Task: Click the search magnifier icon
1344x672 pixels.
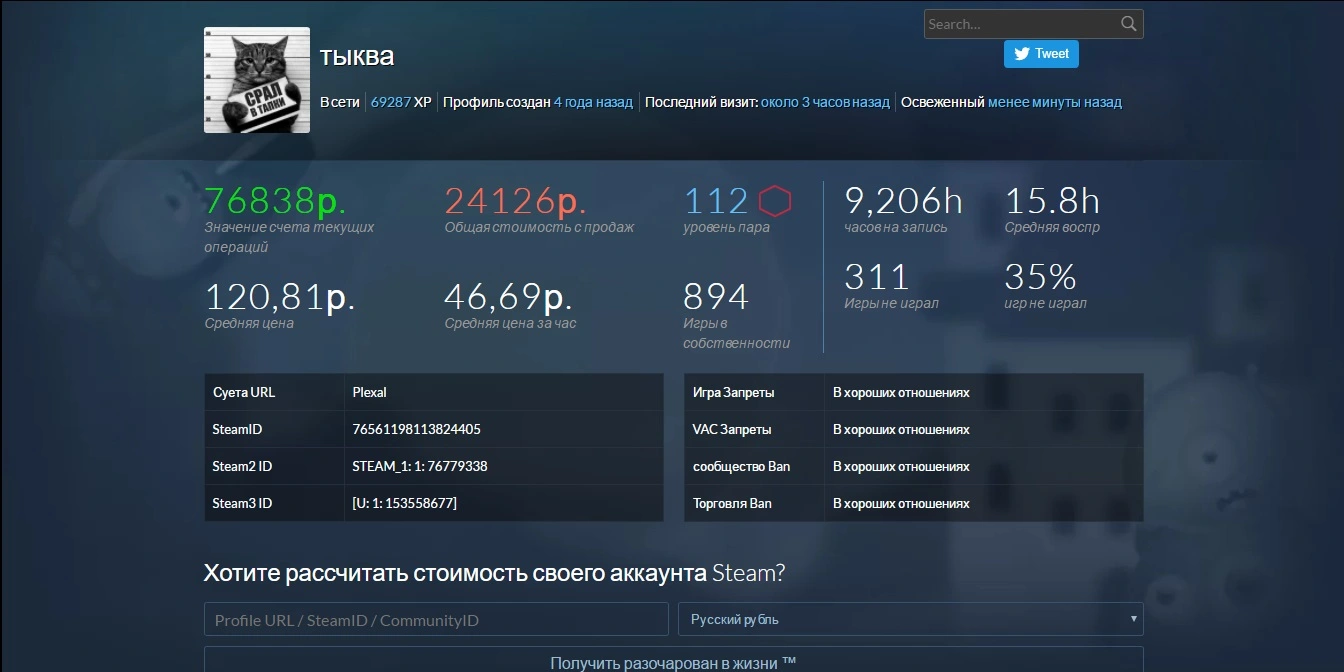Action: coord(1128,24)
